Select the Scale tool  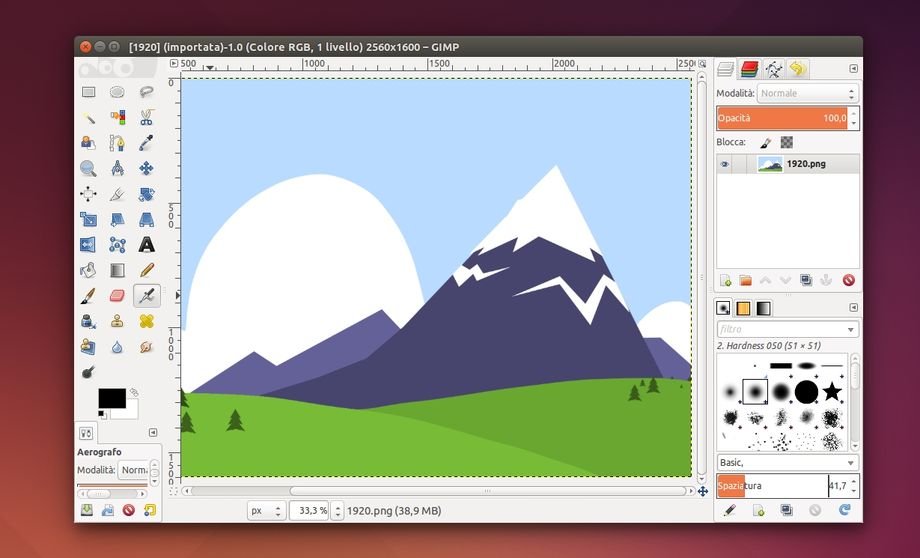89,219
